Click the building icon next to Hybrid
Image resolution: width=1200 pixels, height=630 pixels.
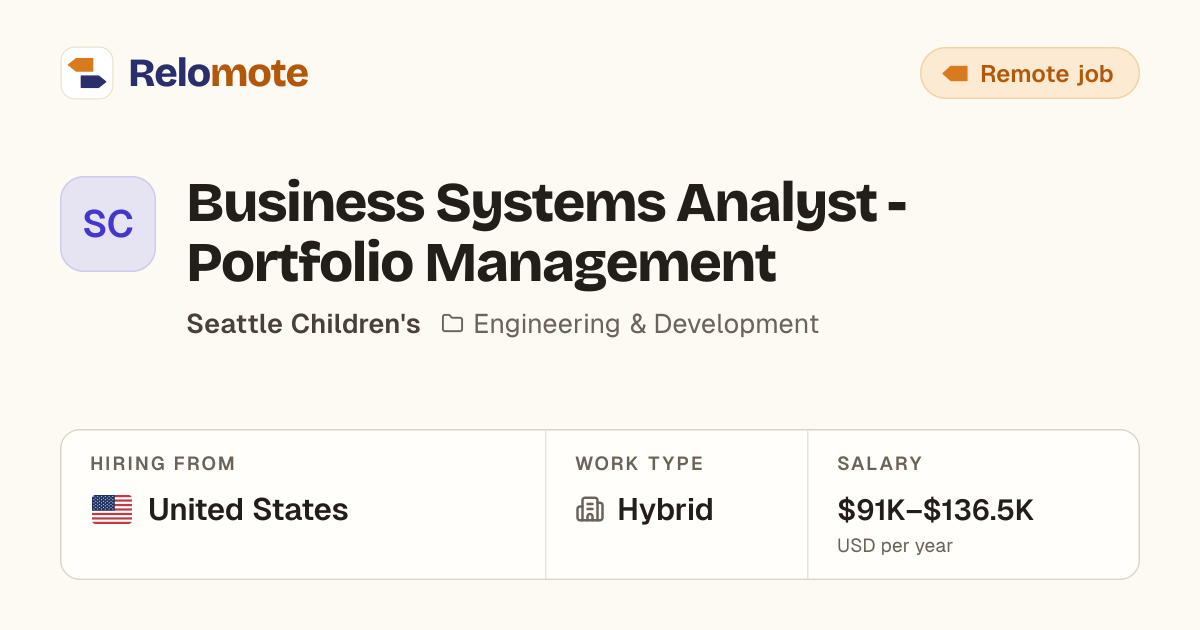coord(590,510)
